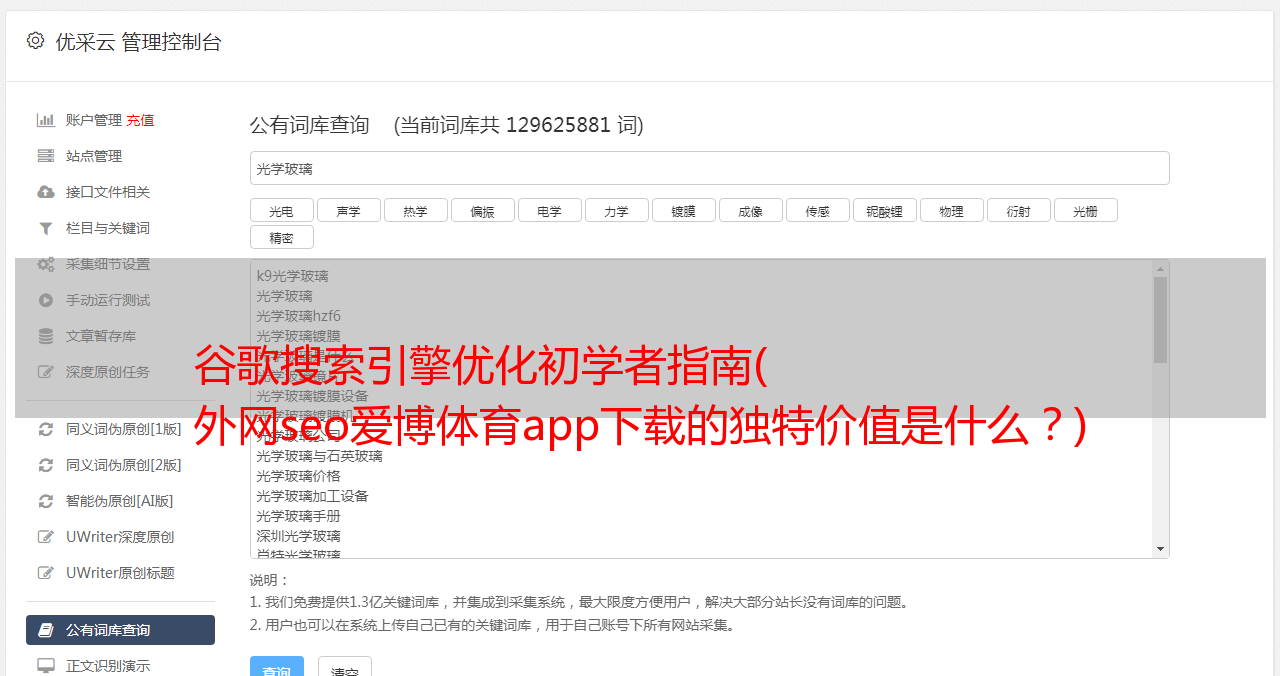Select the 声学 tag button
Image resolution: width=1280 pixels, height=676 pixels.
pos(349,210)
